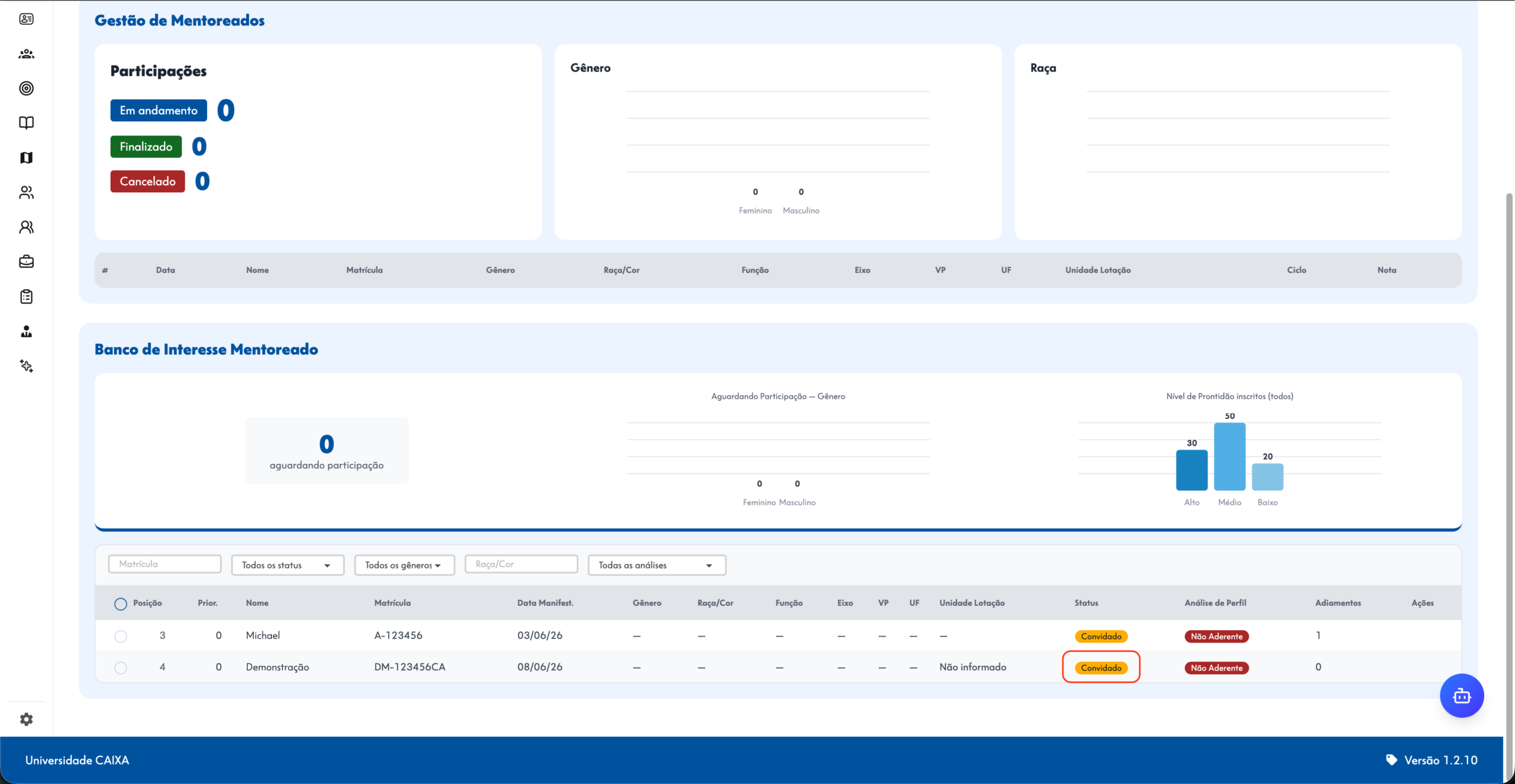1515x784 pixels.
Task: Click the Cancelado badge
Action: click(147, 182)
